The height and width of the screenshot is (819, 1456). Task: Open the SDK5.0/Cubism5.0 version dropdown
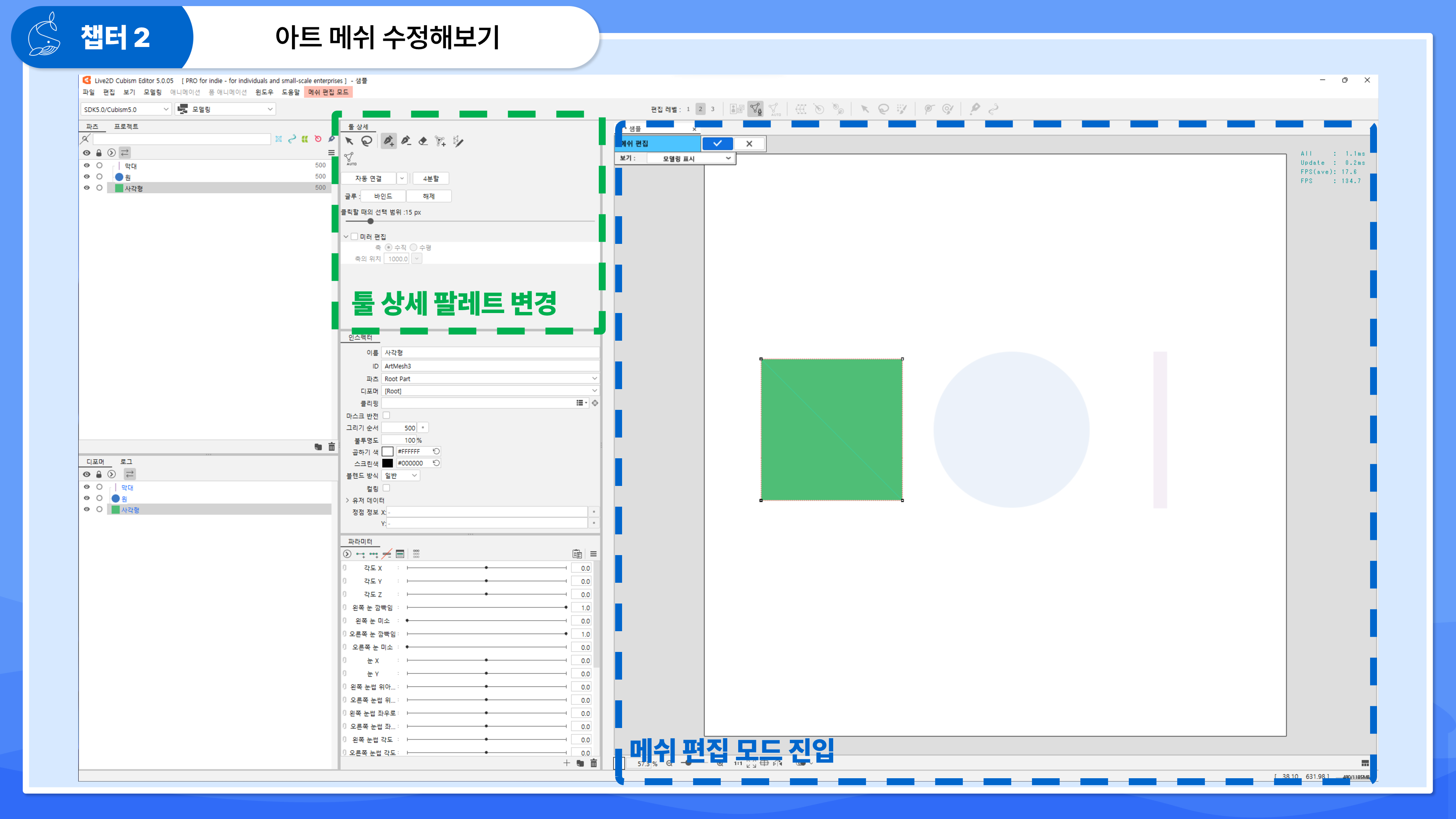(126, 110)
